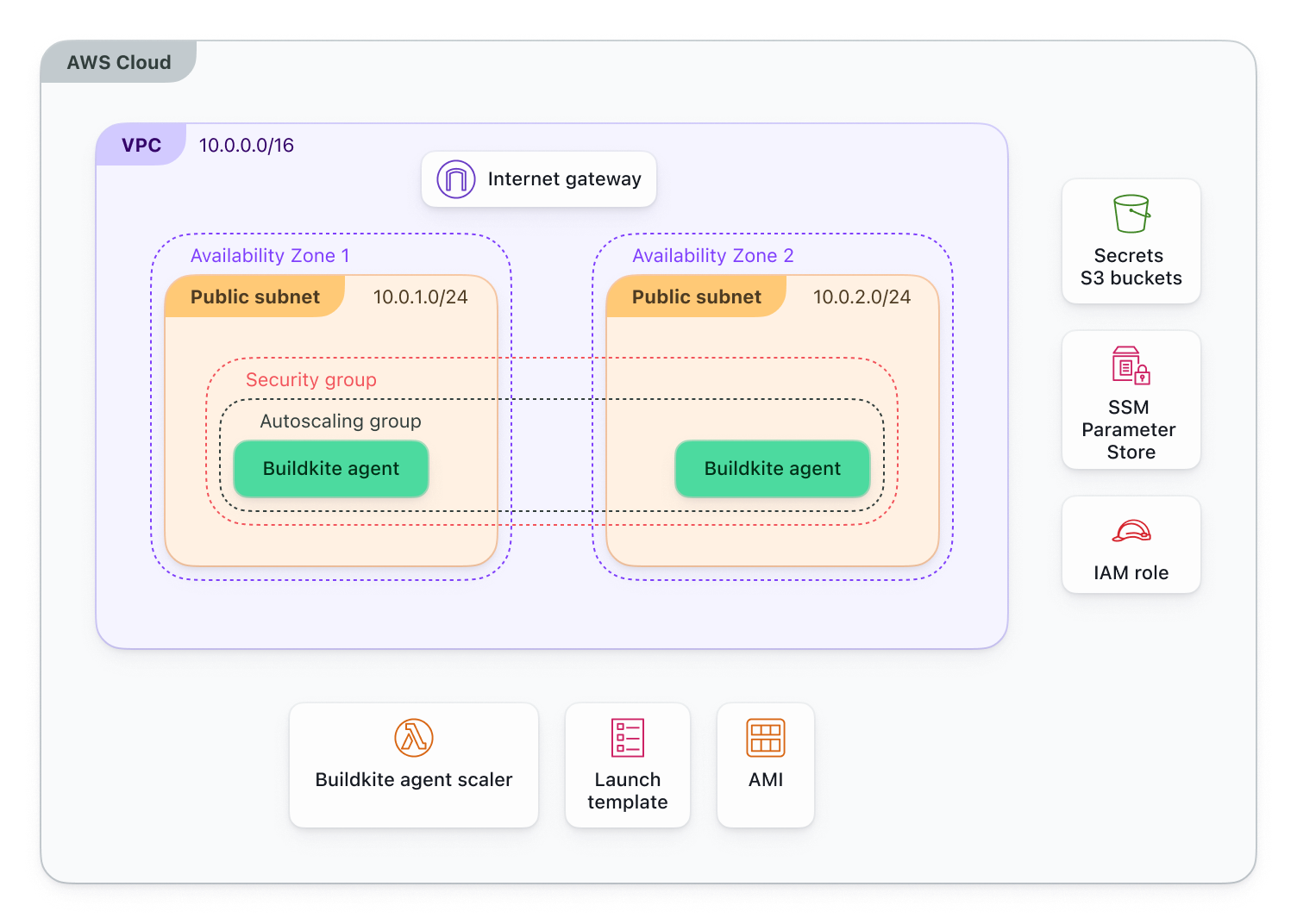Image resolution: width=1297 pixels, height=924 pixels.
Task: Click the orange AMI grid icon
Action: (x=765, y=737)
